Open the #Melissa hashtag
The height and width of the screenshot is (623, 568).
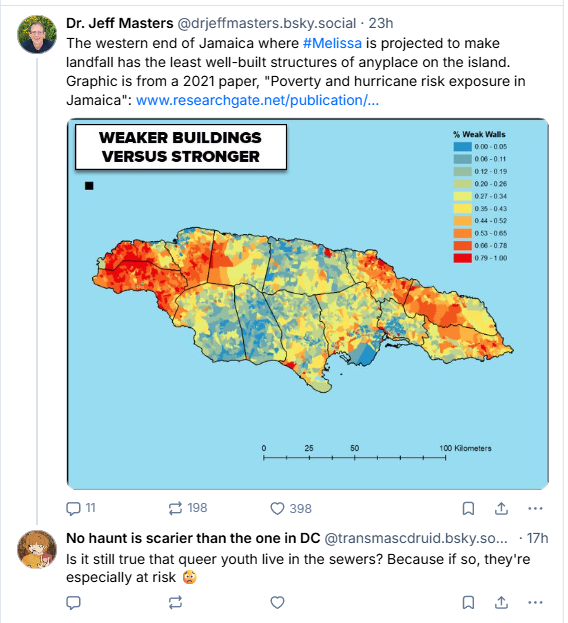[x=332, y=43]
